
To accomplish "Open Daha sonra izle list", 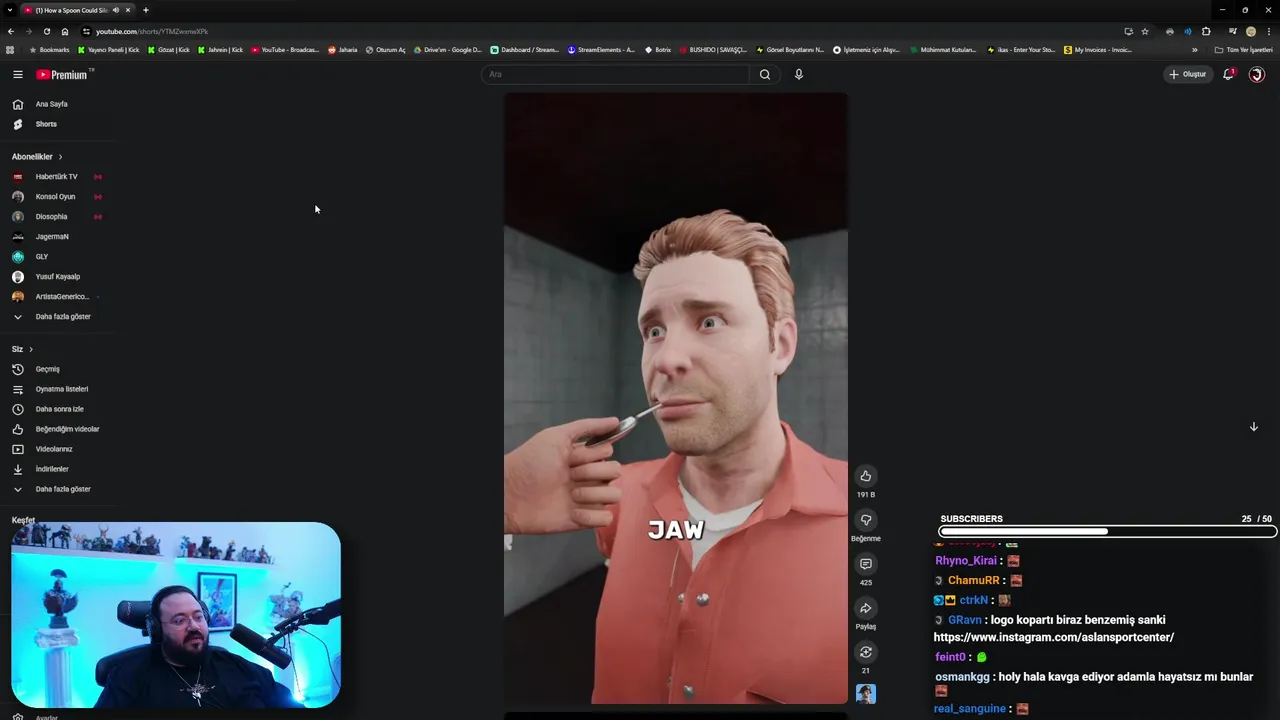I will tap(59, 409).
